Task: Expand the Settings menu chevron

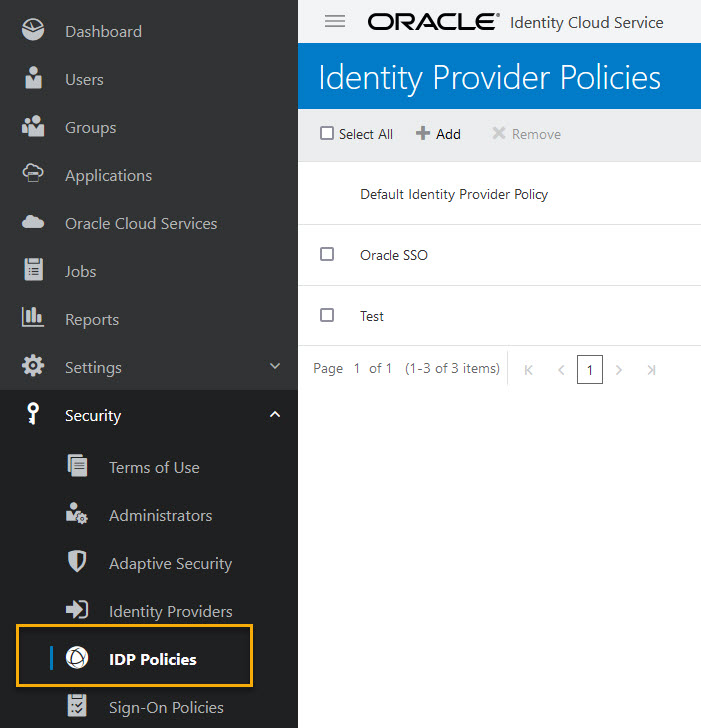Action: tap(275, 366)
